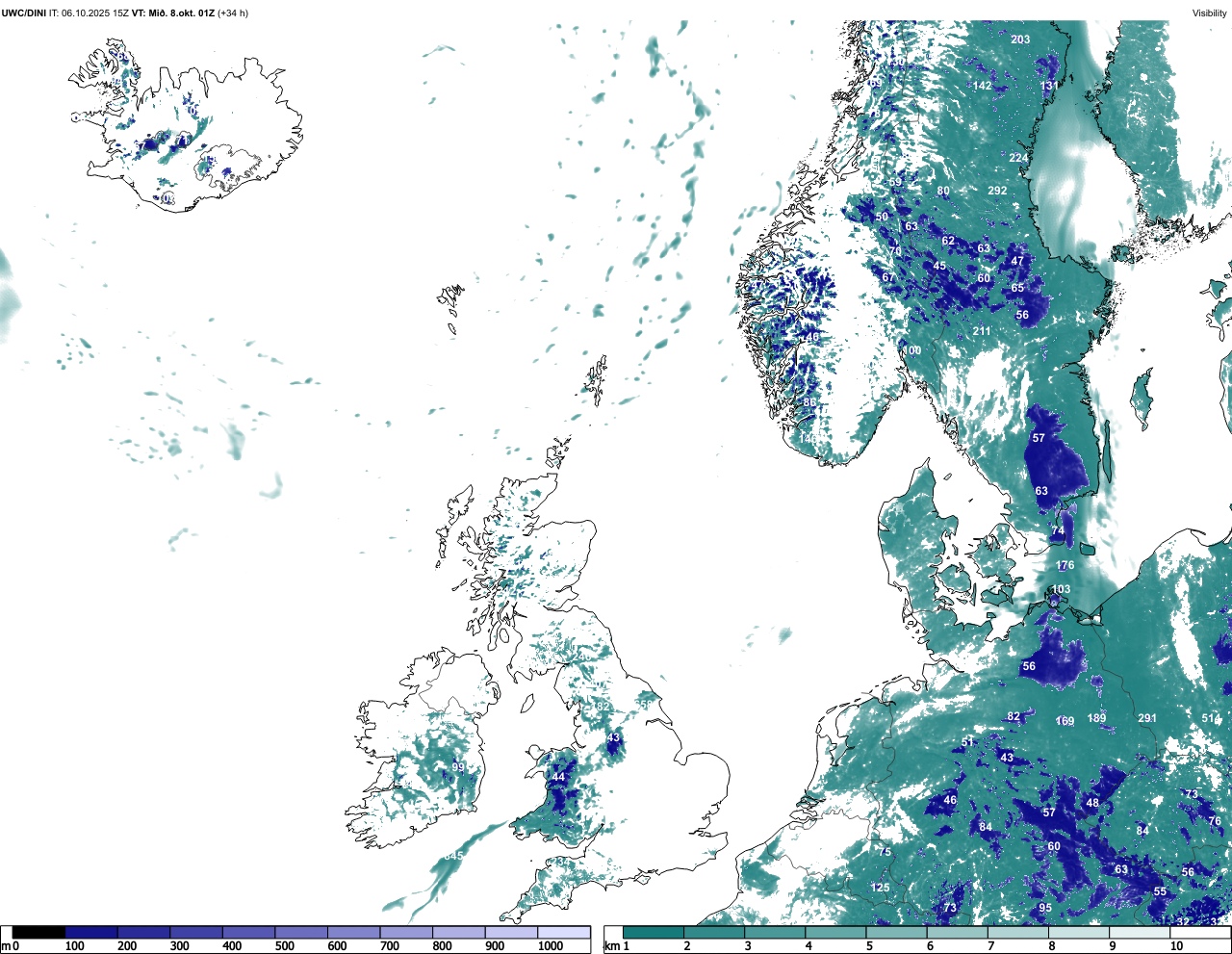
Task: Click the visibility value '74' near southern Sweden
Action: [1058, 530]
